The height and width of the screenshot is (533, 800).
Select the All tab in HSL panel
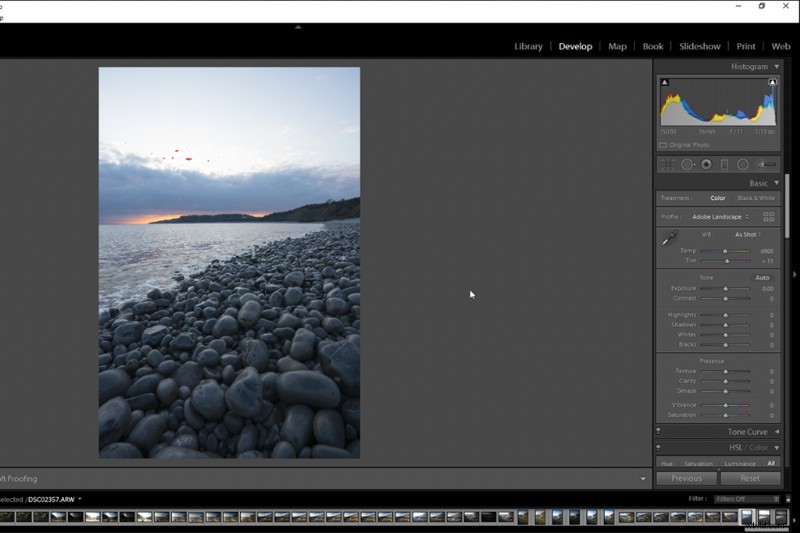click(x=771, y=463)
